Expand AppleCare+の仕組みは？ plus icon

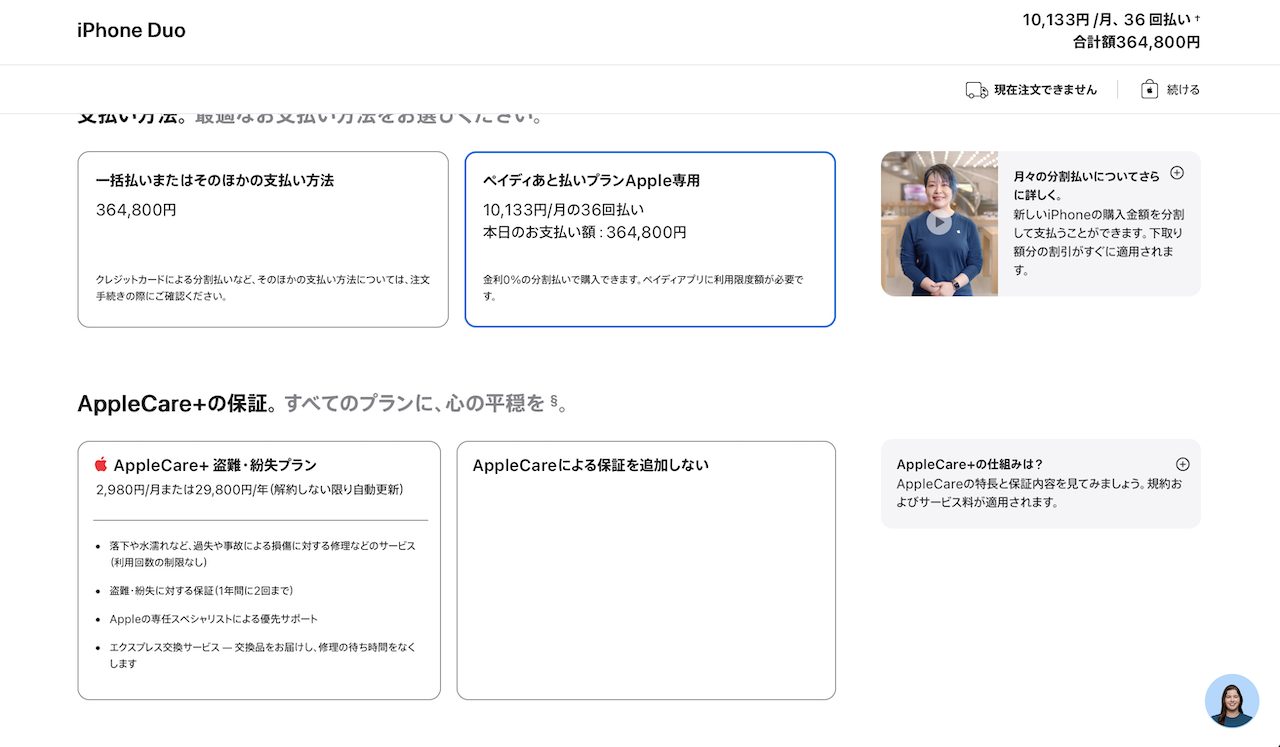pos(1183,464)
